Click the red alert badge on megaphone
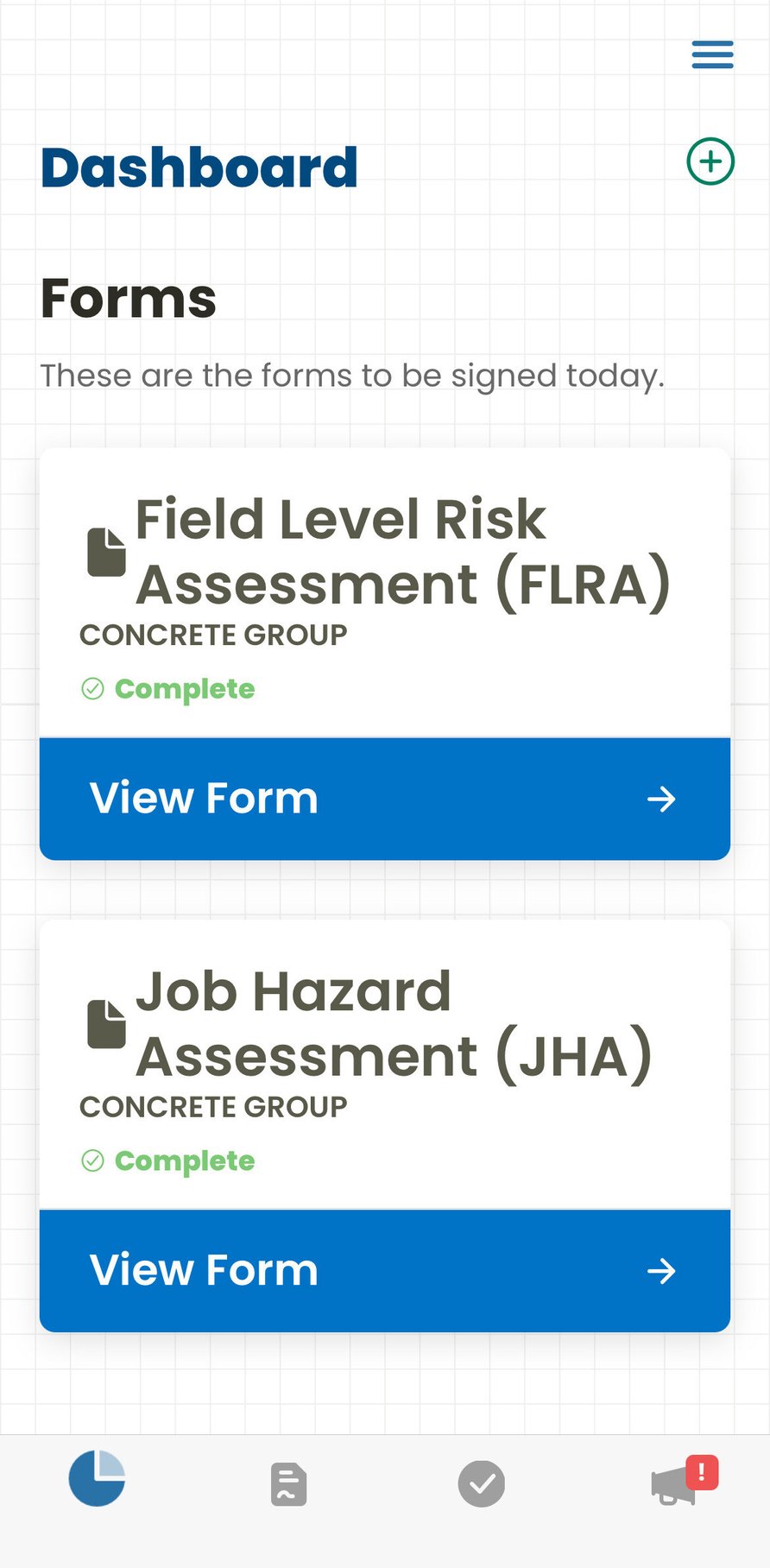 click(x=702, y=1472)
